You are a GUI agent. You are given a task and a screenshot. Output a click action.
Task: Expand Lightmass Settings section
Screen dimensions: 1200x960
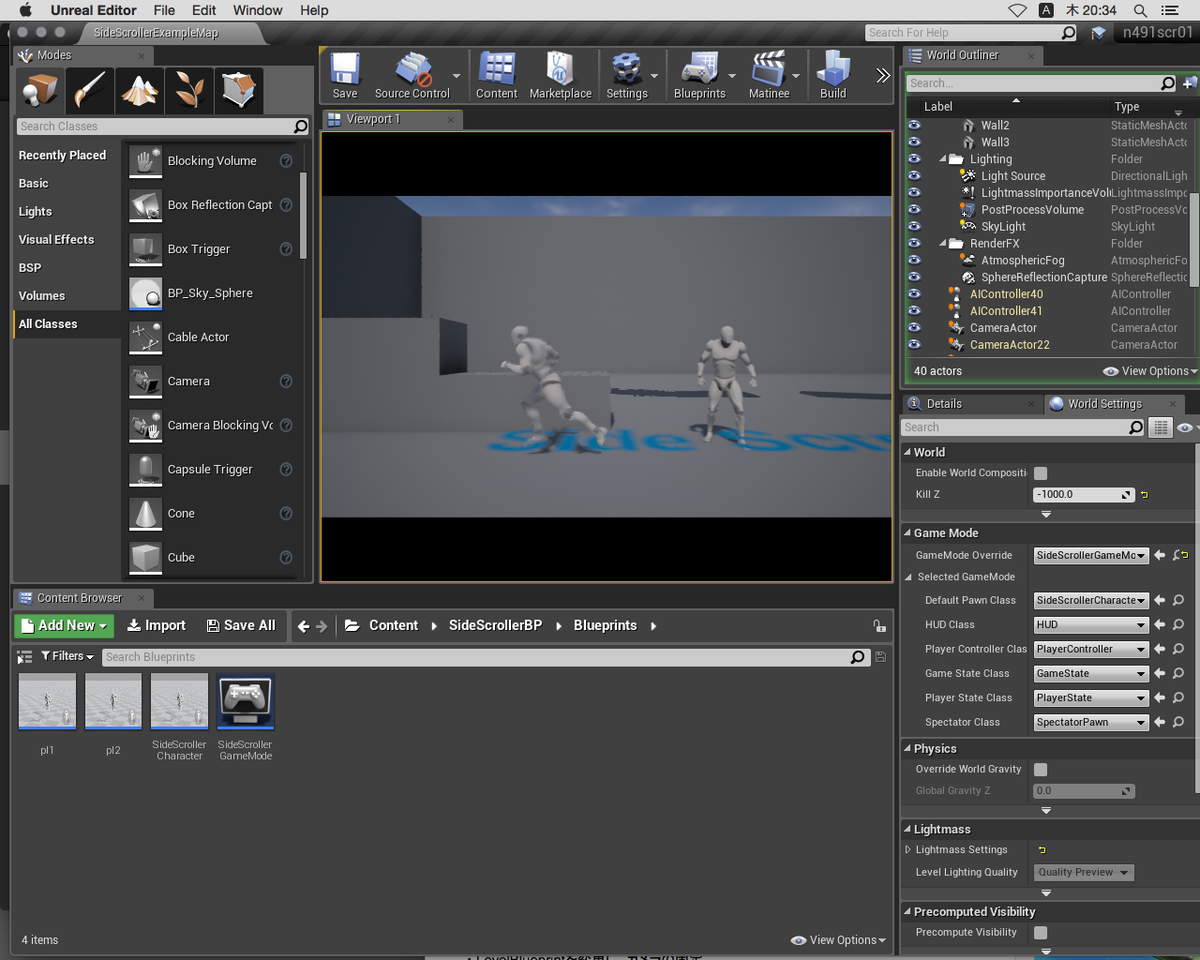908,850
